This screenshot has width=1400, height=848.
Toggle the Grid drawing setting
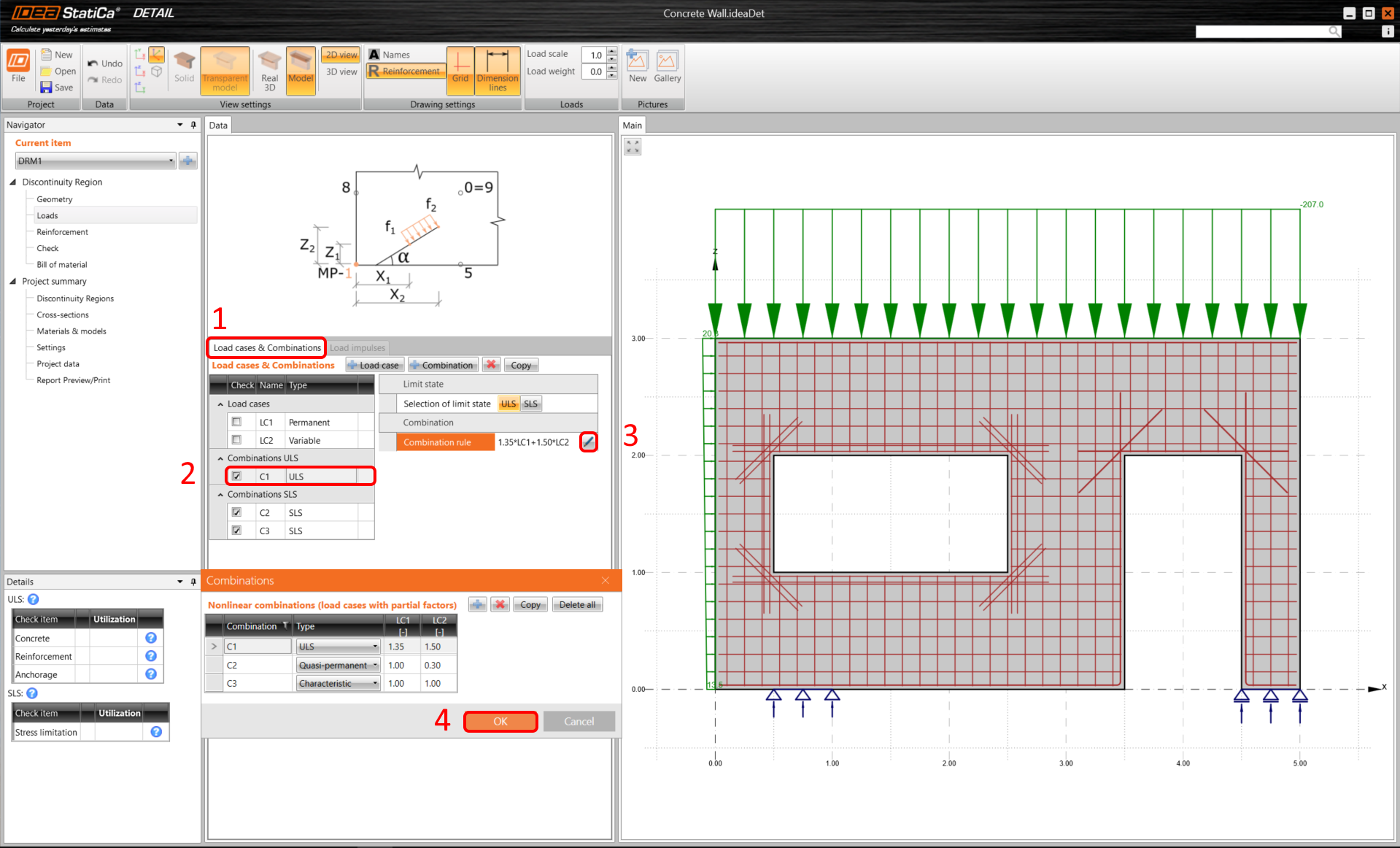(x=460, y=70)
